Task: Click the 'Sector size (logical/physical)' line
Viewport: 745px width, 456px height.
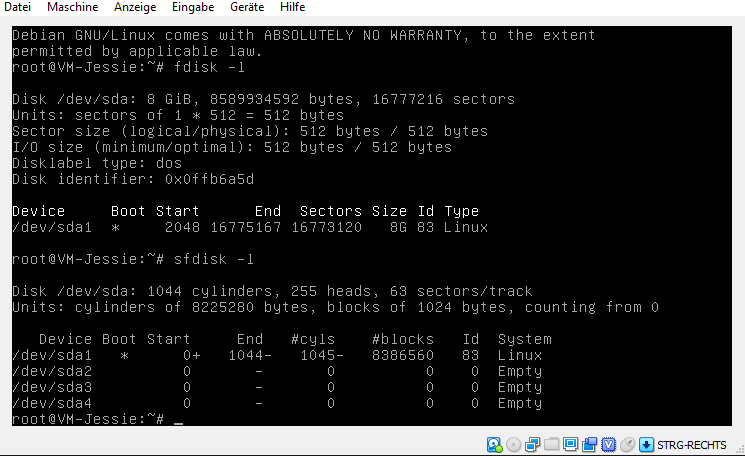Action: pos(250,131)
